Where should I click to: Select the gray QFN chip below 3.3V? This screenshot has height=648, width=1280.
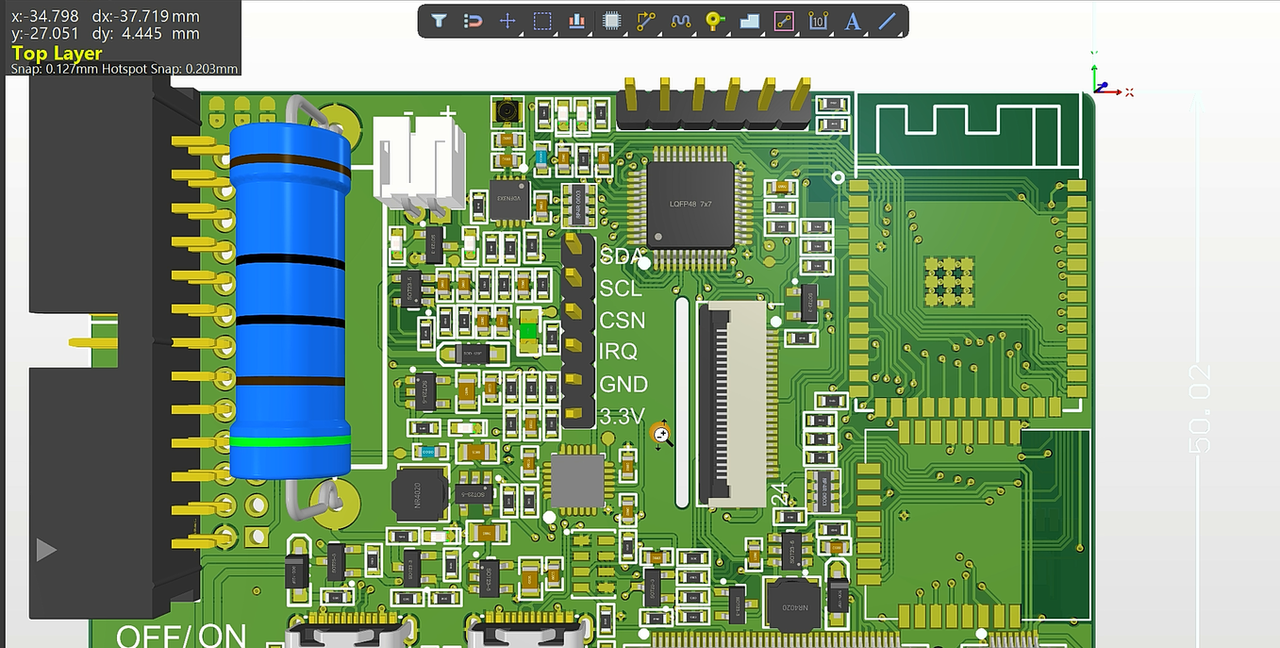[578, 481]
